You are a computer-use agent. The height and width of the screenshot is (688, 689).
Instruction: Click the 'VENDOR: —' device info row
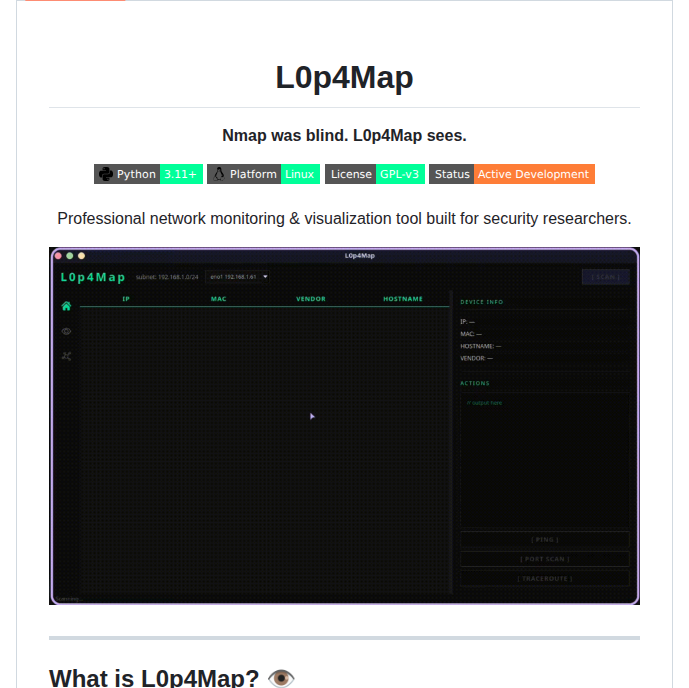pyautogui.click(x=477, y=358)
